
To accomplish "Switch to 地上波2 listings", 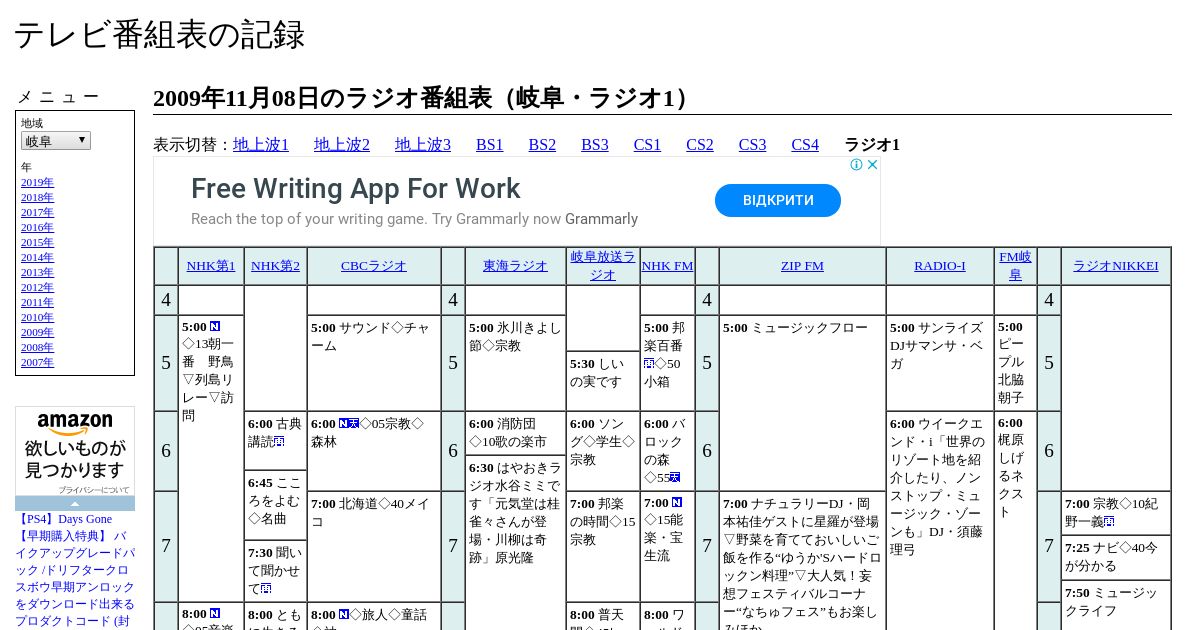I will [x=342, y=145].
